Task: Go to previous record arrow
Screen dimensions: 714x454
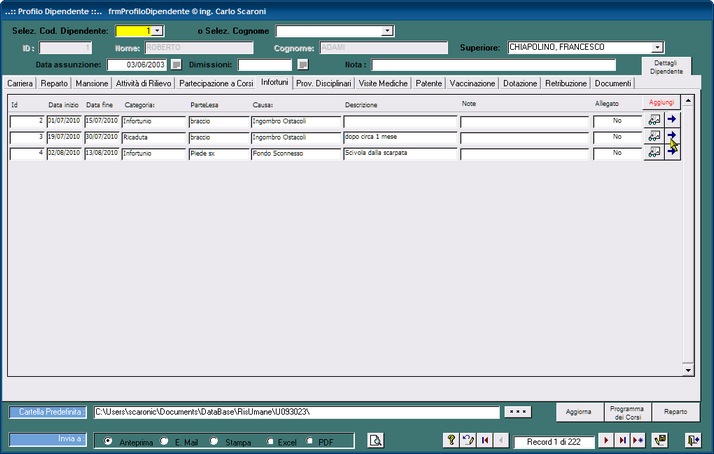Action: [501, 440]
